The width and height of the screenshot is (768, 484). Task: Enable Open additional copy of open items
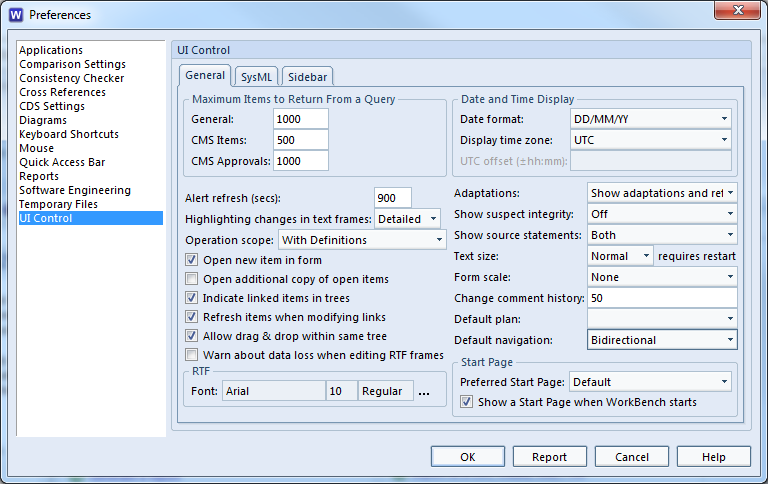[x=192, y=279]
